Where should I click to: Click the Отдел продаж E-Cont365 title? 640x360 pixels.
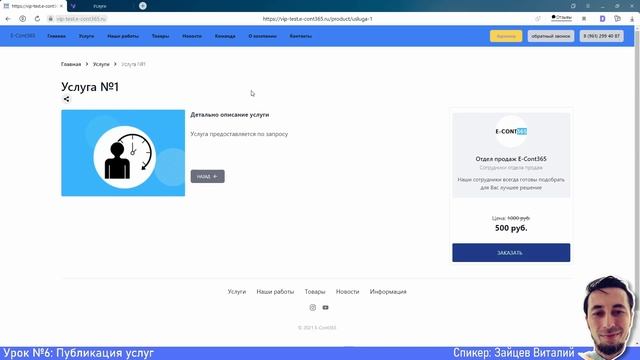click(511, 159)
